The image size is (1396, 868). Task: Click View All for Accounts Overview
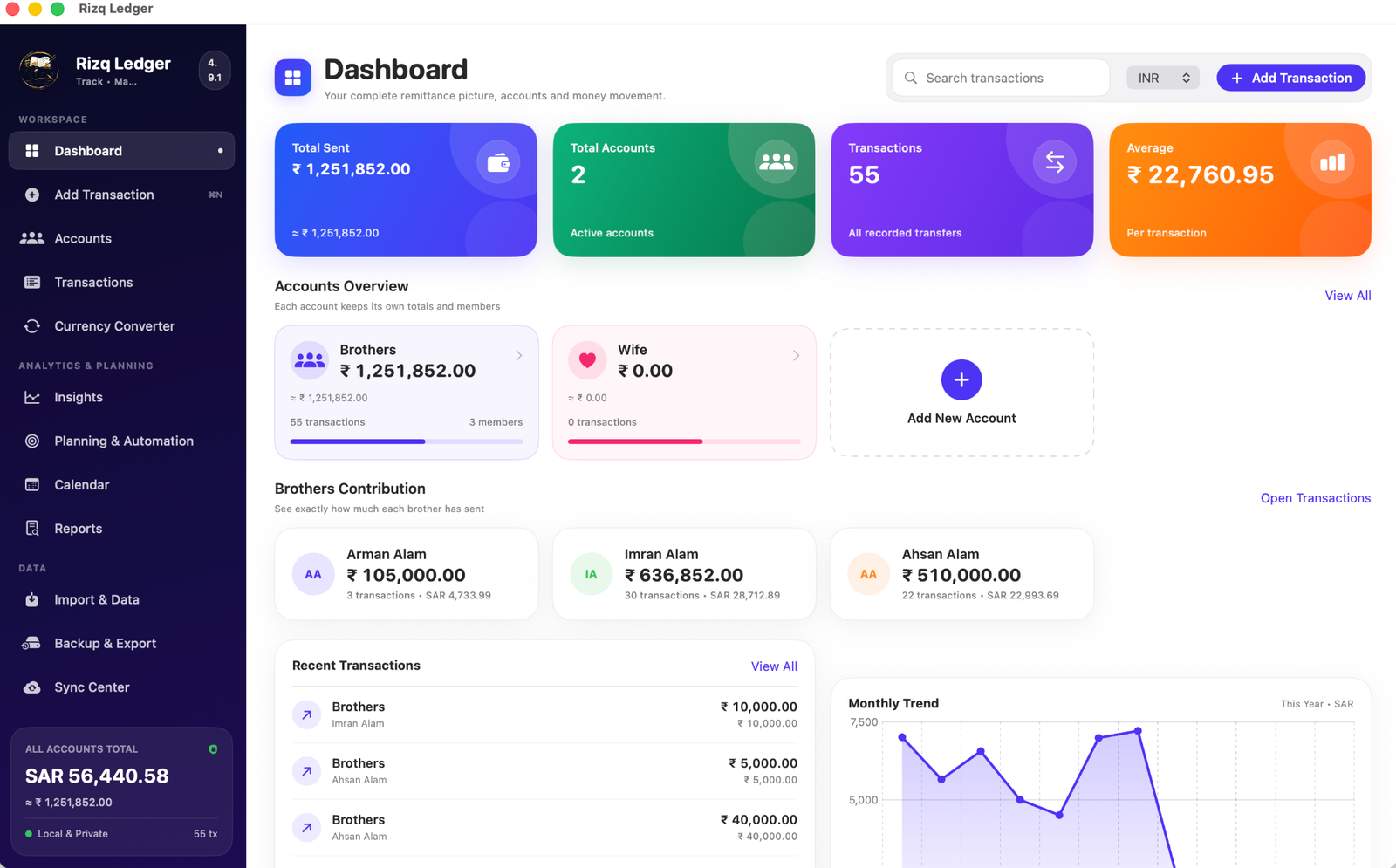coord(1348,296)
